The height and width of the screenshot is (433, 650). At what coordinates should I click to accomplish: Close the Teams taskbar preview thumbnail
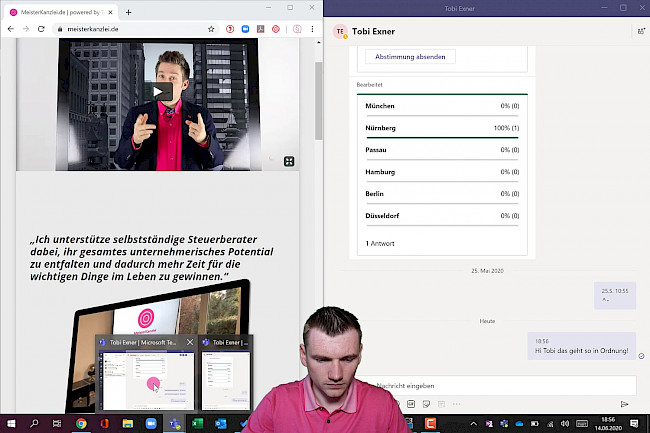[190, 342]
